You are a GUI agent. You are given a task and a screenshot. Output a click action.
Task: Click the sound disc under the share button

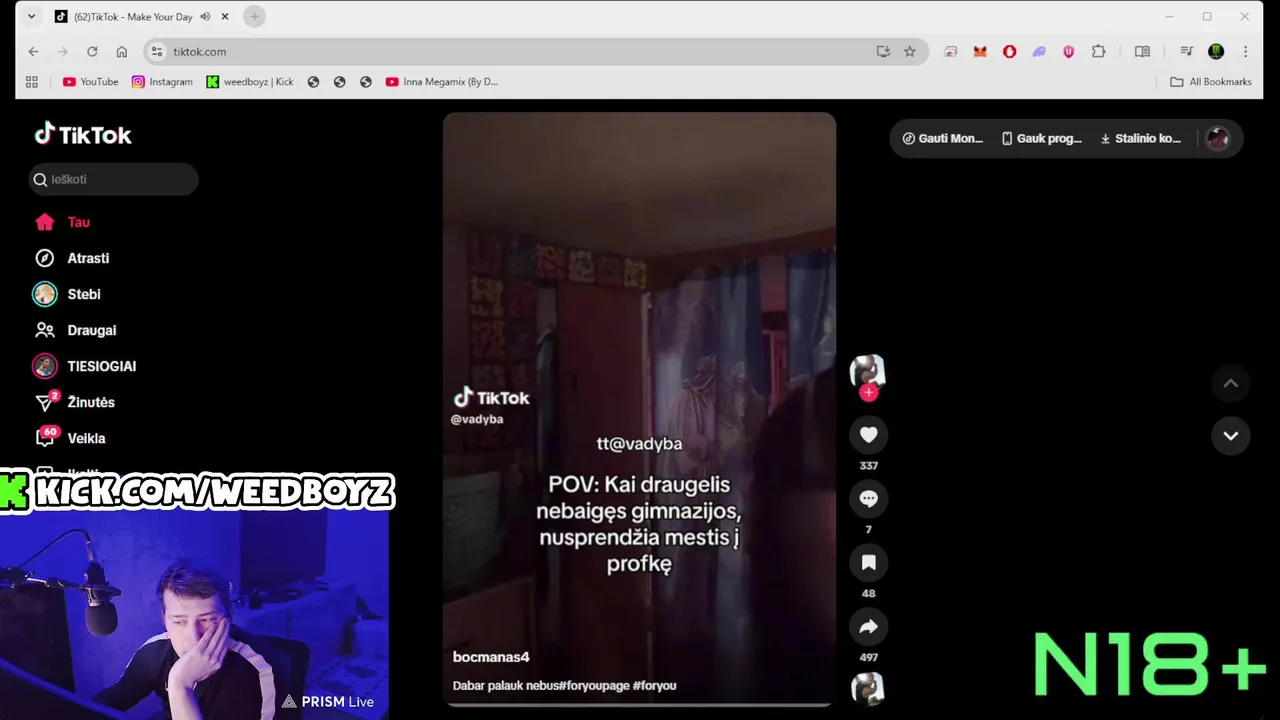[867, 689]
